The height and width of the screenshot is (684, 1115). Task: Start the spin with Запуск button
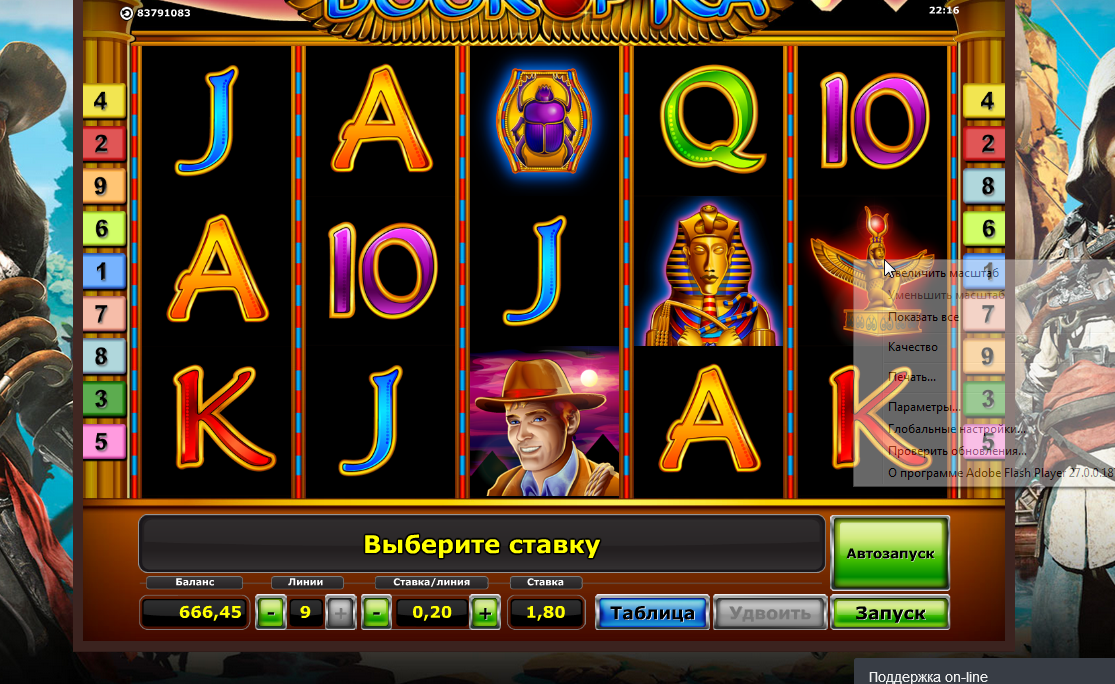[890, 613]
